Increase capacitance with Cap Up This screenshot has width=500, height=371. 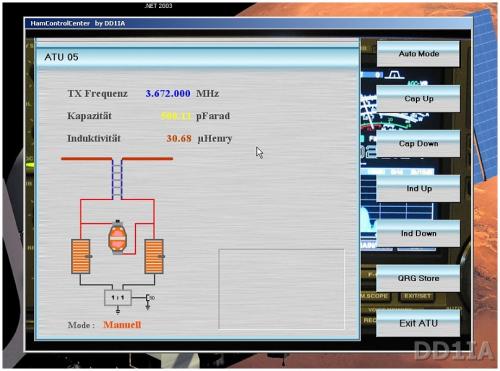coord(418,99)
